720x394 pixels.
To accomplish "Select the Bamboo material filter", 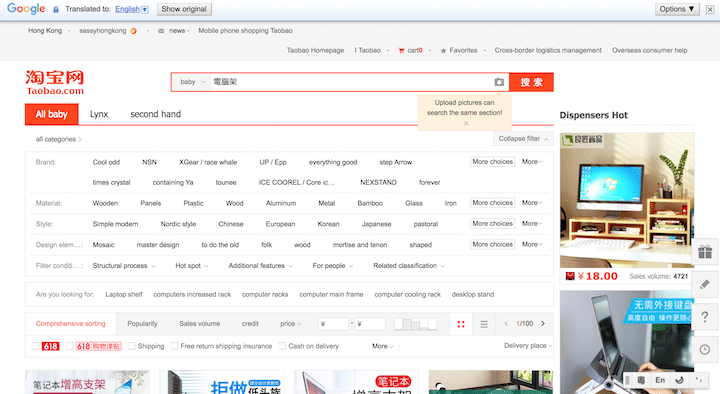I will [x=370, y=203].
